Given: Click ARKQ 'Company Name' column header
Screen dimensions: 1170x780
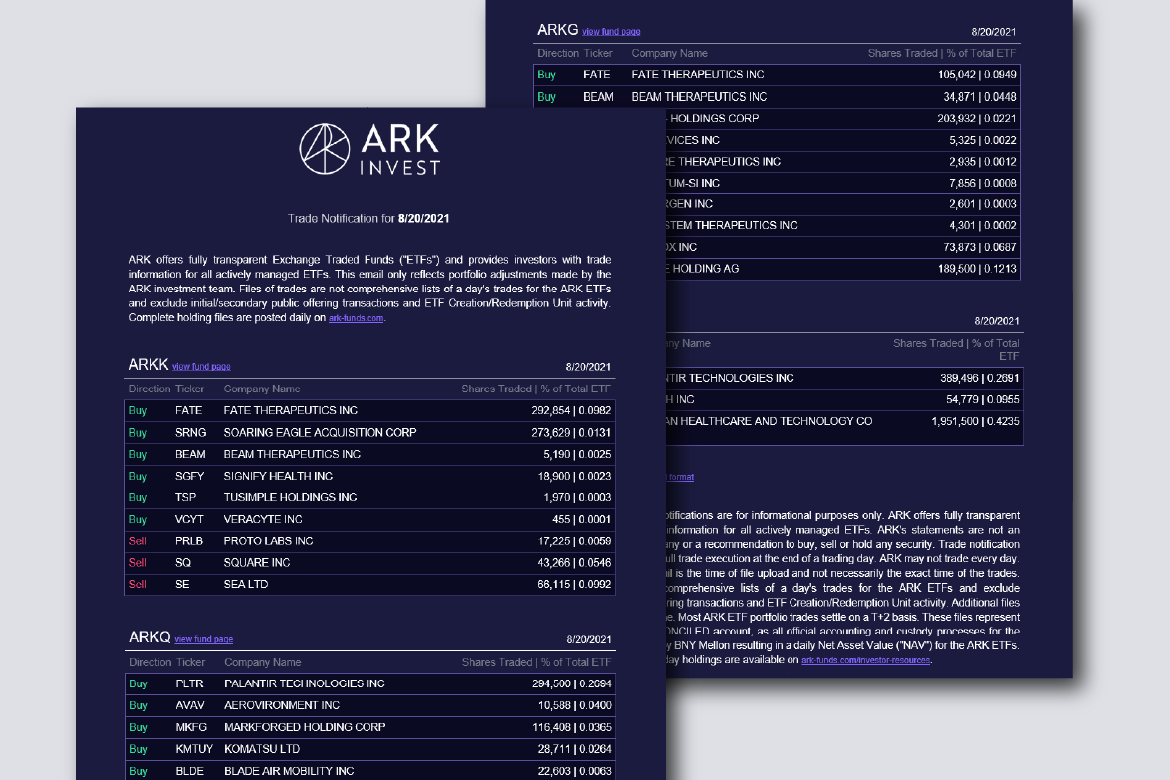Looking at the screenshot, I should coord(263,662).
